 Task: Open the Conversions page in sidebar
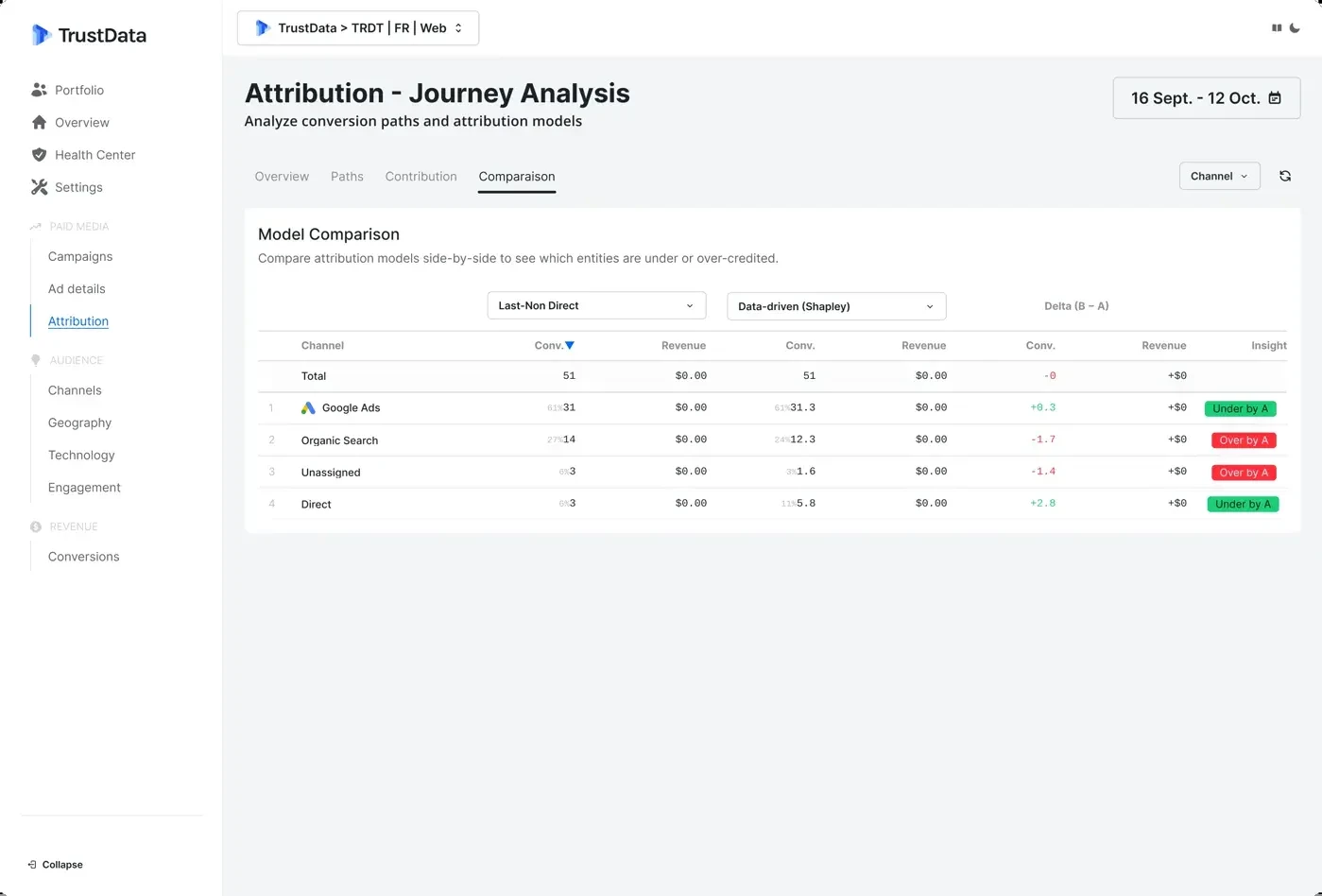tap(83, 557)
